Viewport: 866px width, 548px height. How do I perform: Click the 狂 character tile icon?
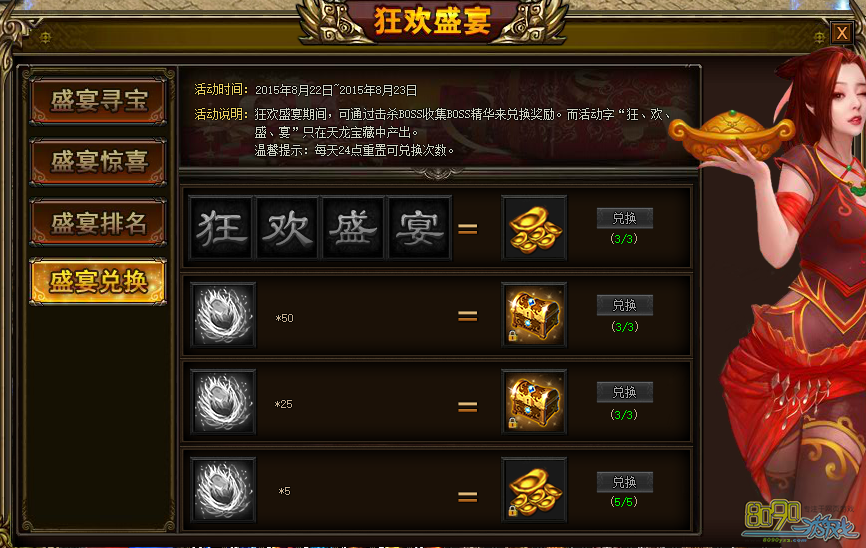click(221, 228)
